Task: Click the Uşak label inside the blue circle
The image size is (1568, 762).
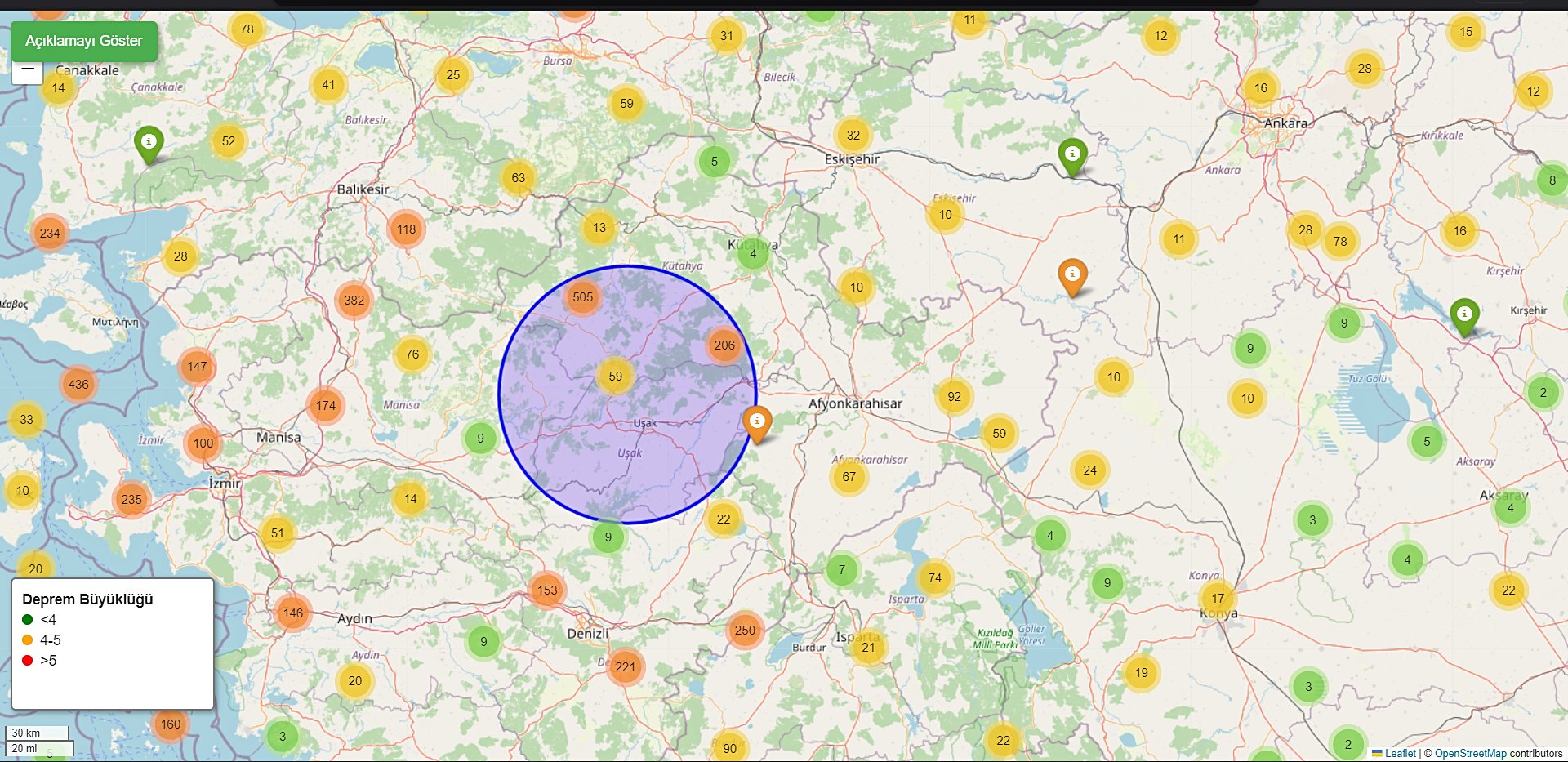Action: [x=644, y=423]
